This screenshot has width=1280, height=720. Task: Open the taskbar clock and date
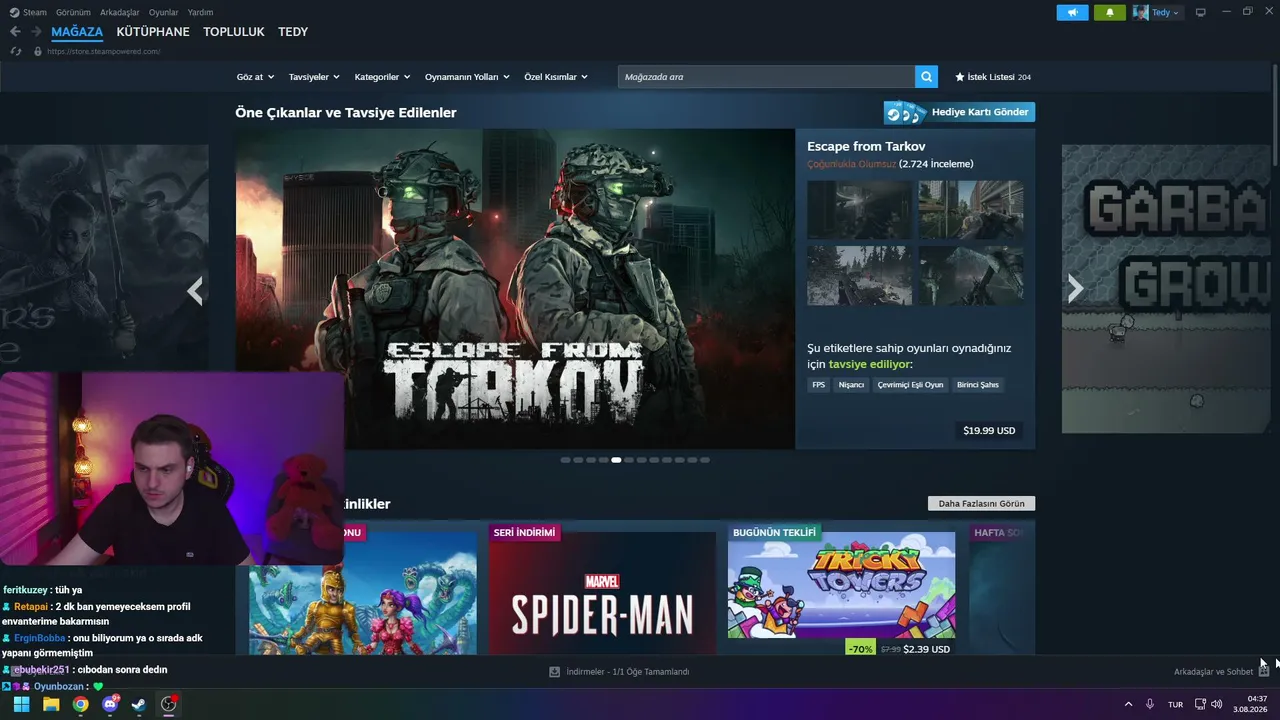(1251, 704)
